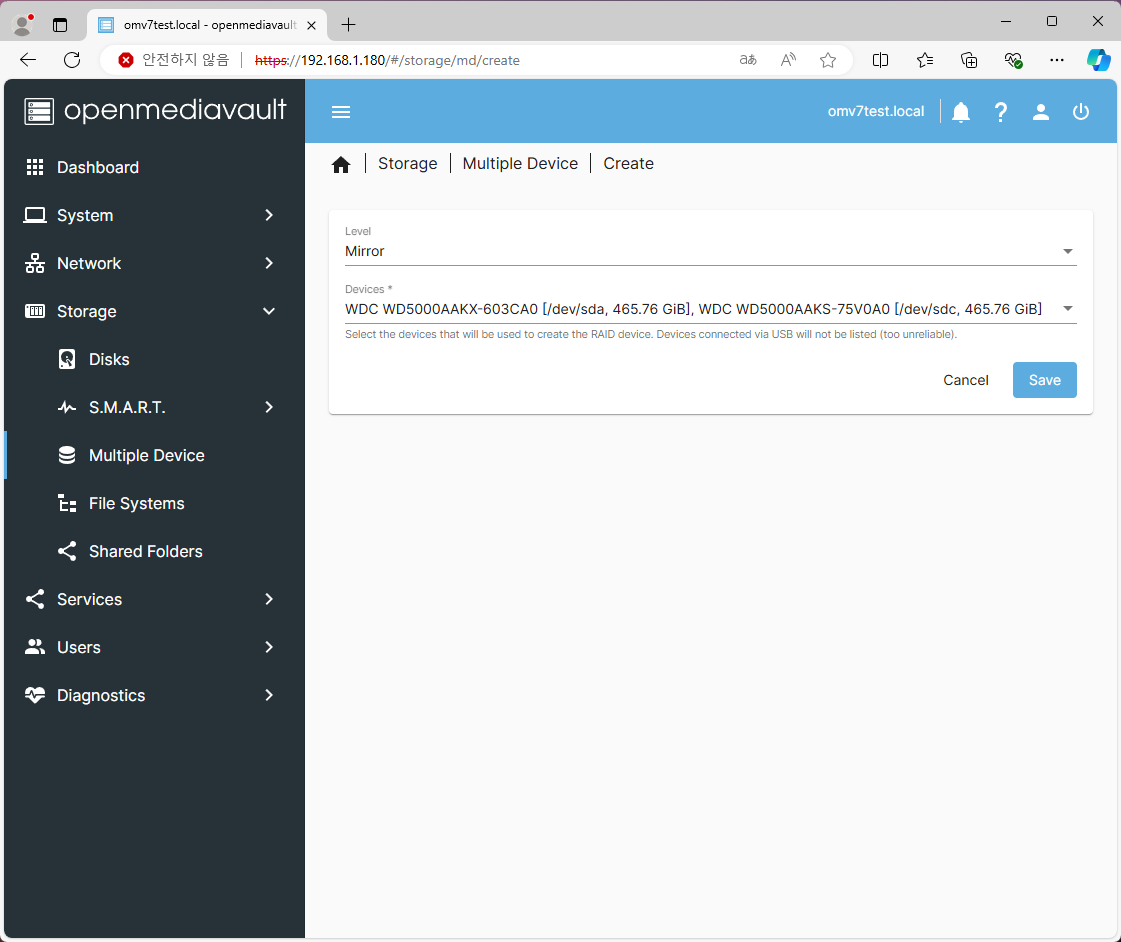Click the Diagnostics heartbeat icon
1121x942 pixels.
coord(35,695)
